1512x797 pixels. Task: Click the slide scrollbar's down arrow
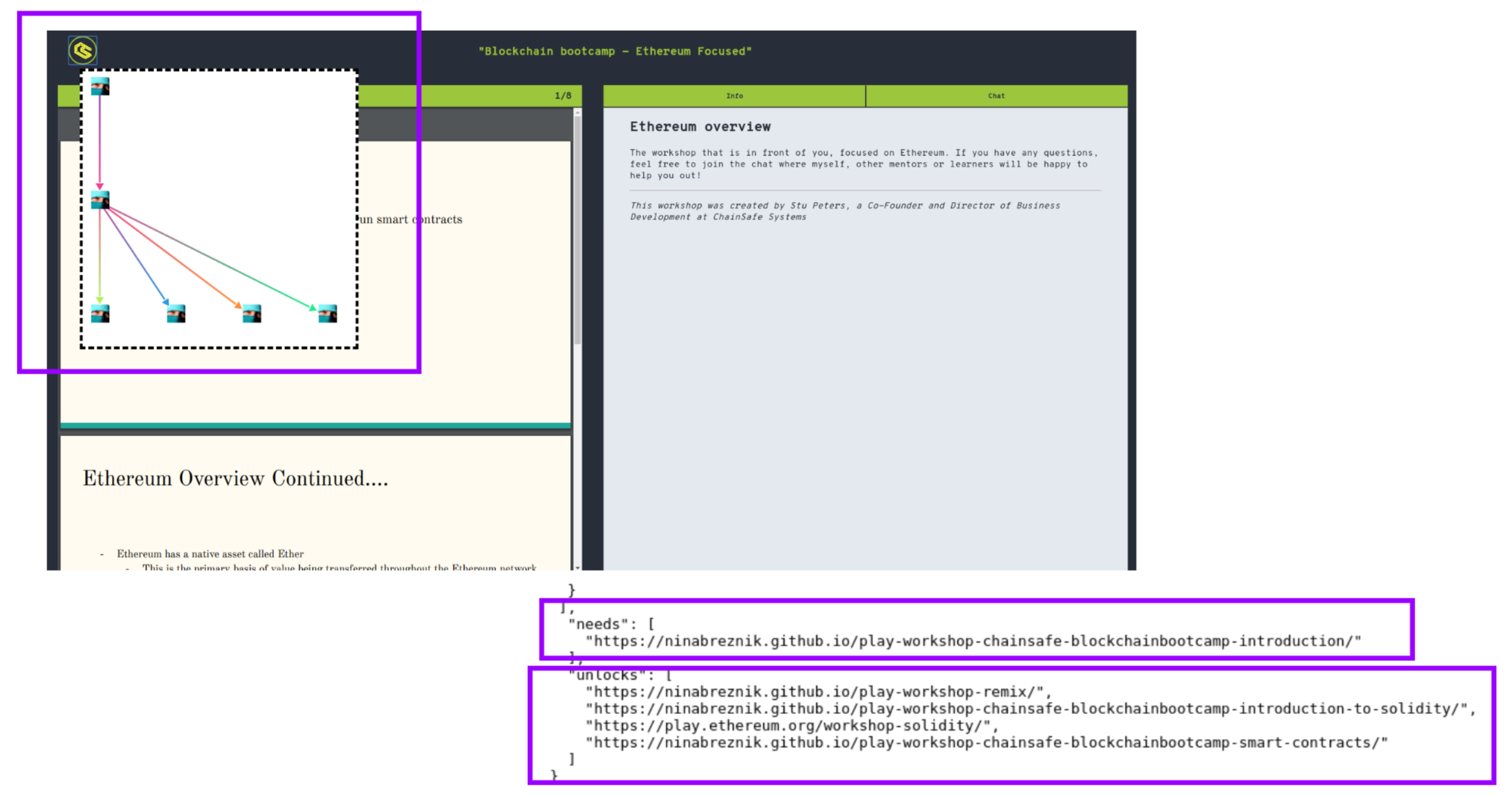tap(578, 567)
